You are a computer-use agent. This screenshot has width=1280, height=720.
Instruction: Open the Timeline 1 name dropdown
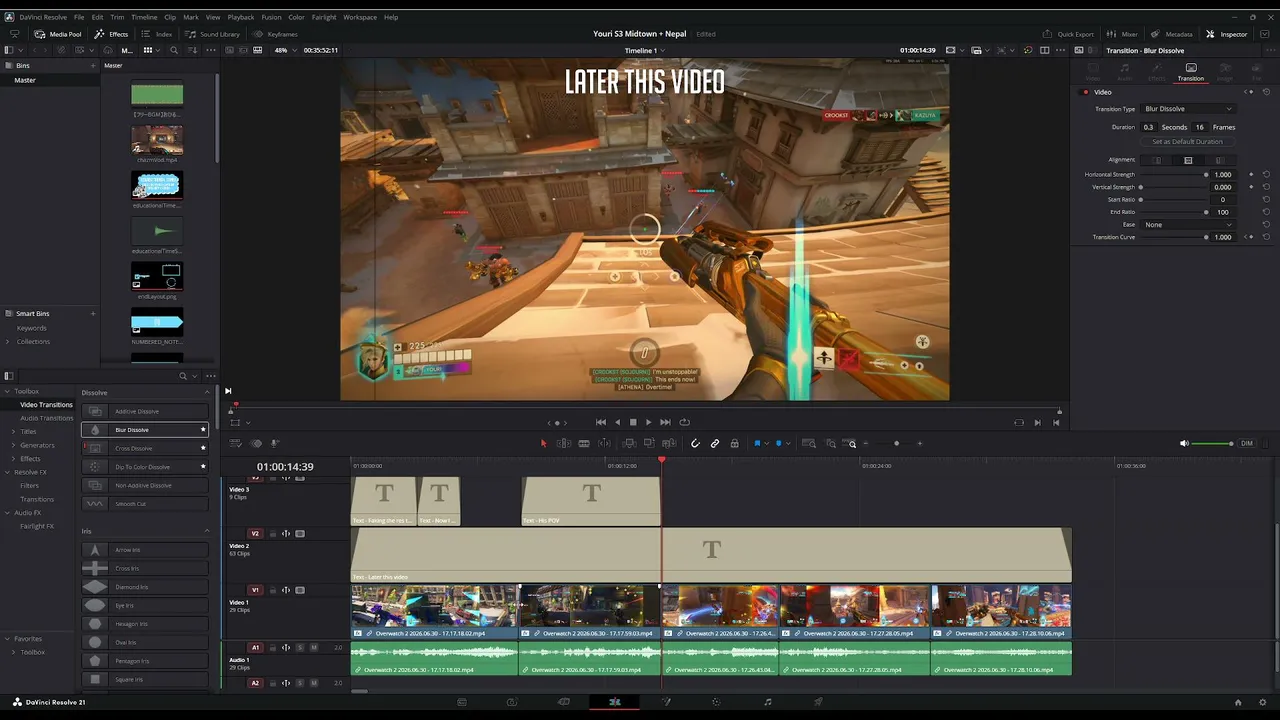click(643, 50)
